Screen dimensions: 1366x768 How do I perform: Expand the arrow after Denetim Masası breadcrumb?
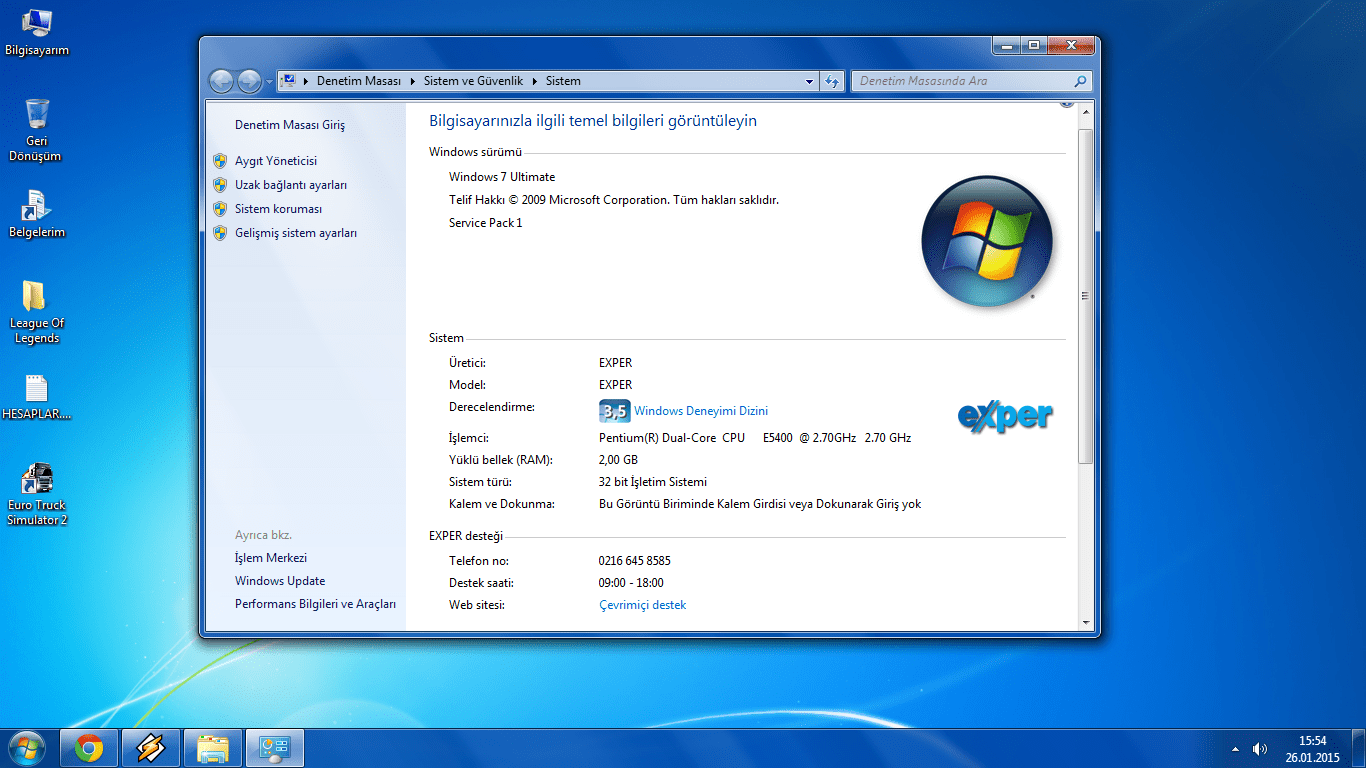pyautogui.click(x=413, y=81)
